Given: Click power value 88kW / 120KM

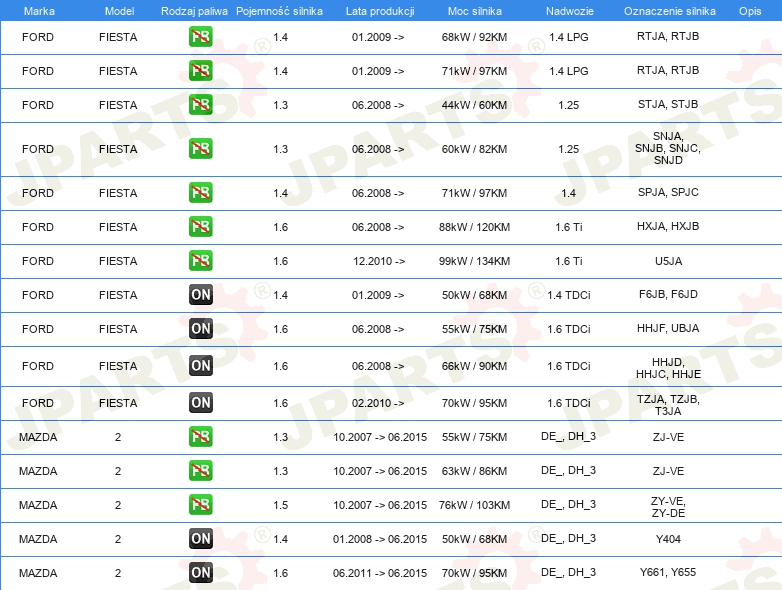Looking at the screenshot, I should [x=474, y=227].
